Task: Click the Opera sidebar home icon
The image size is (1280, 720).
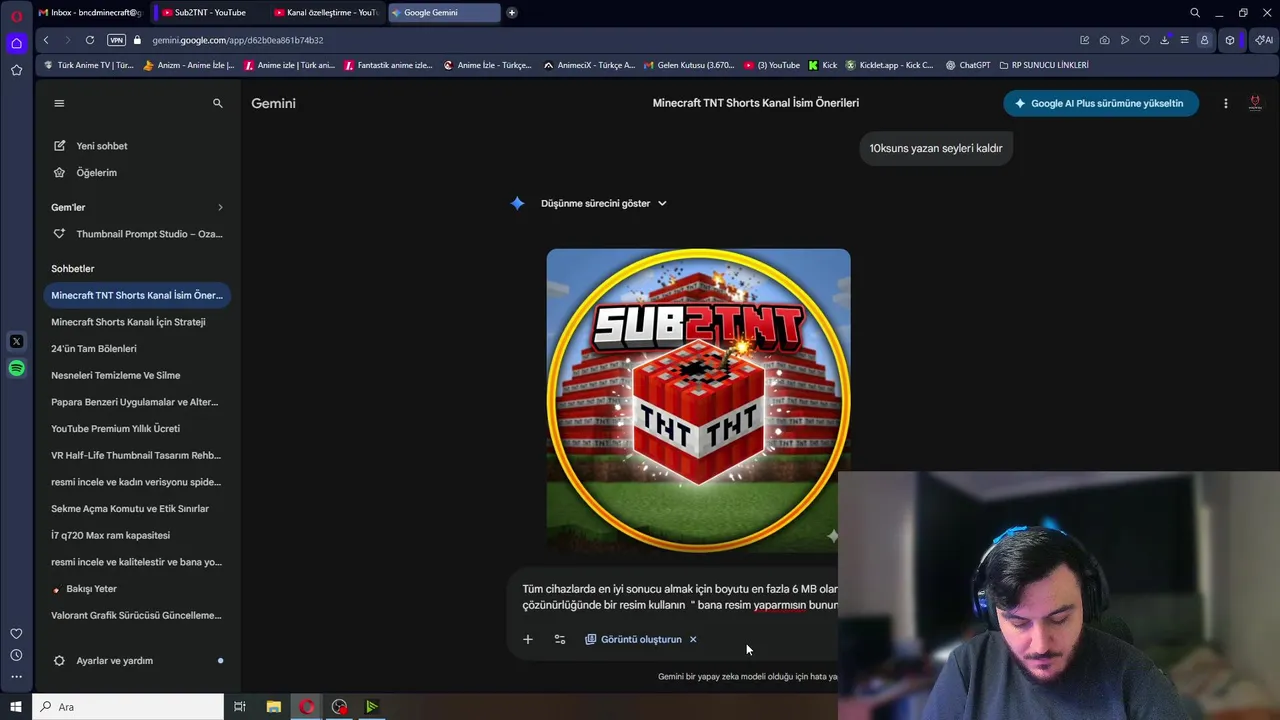Action: [16, 43]
